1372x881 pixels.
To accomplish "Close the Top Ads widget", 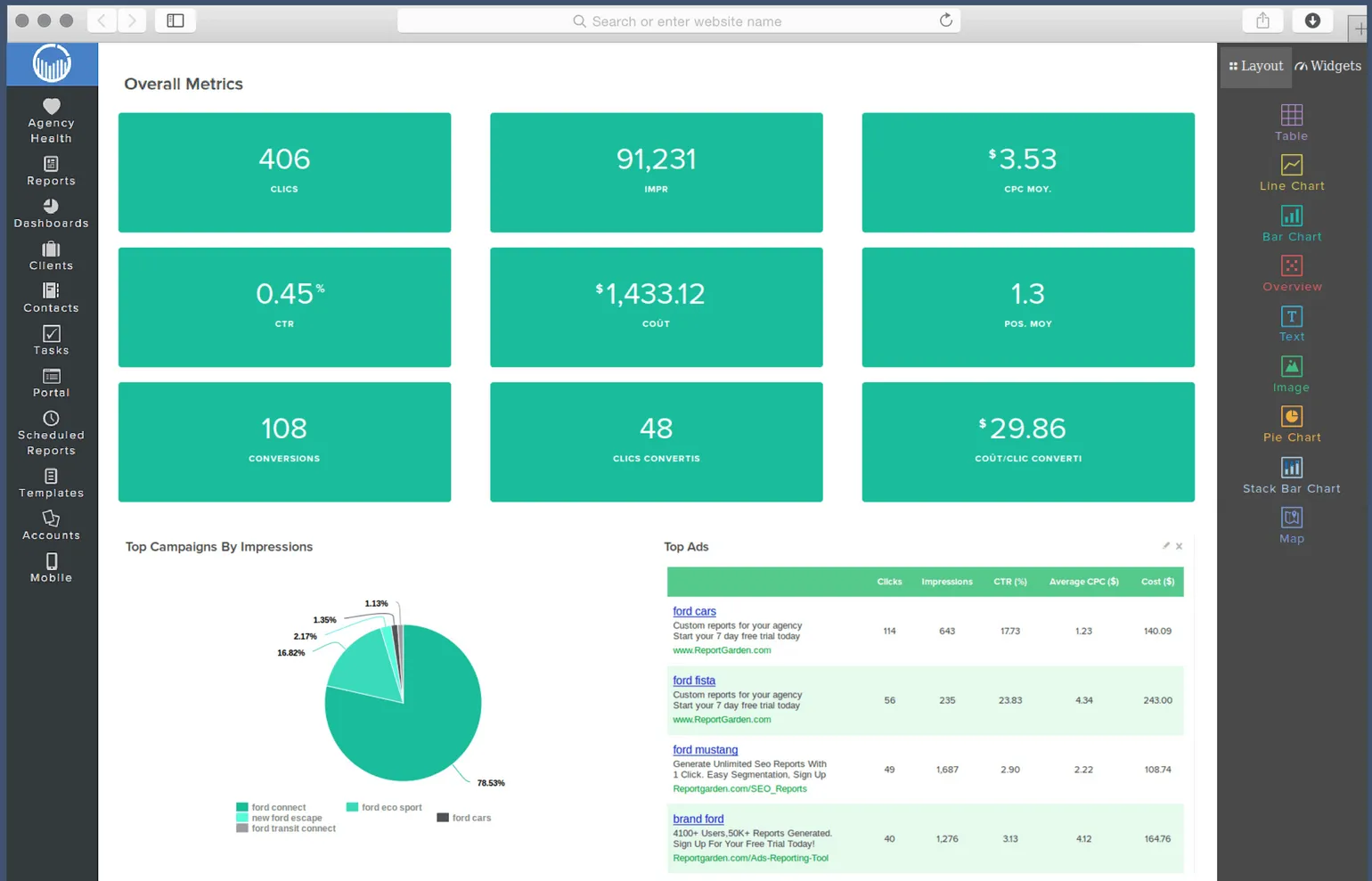I will 1178,546.
